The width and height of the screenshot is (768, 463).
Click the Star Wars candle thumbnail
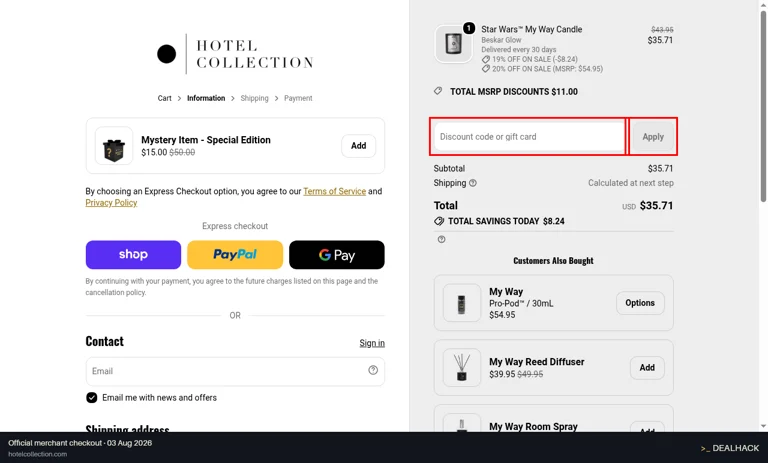453,44
